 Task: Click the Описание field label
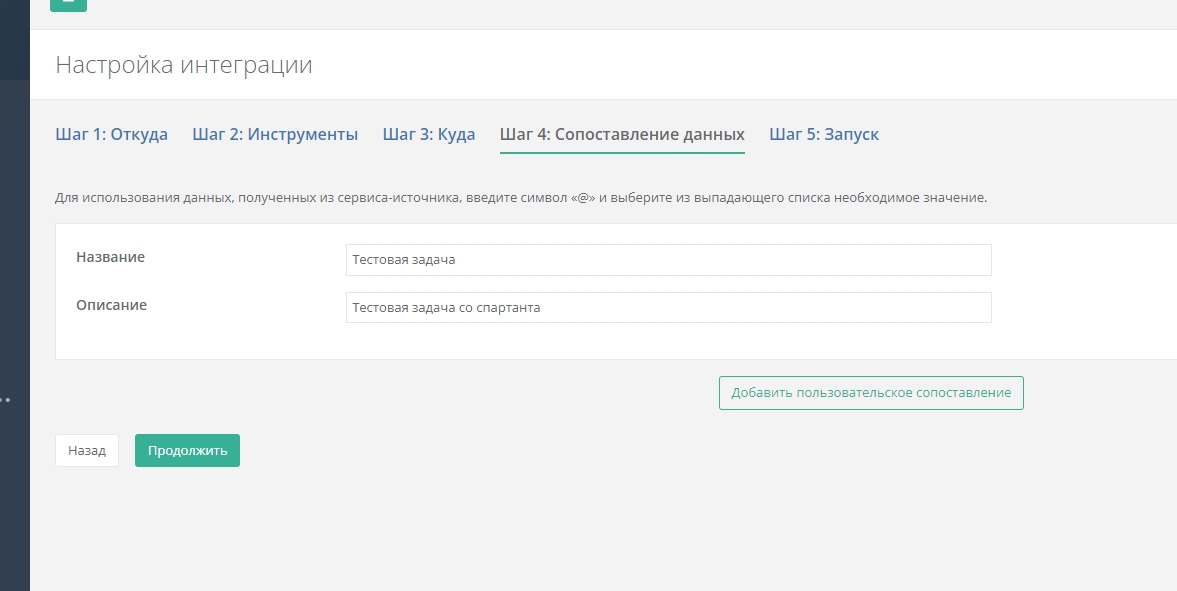[111, 305]
